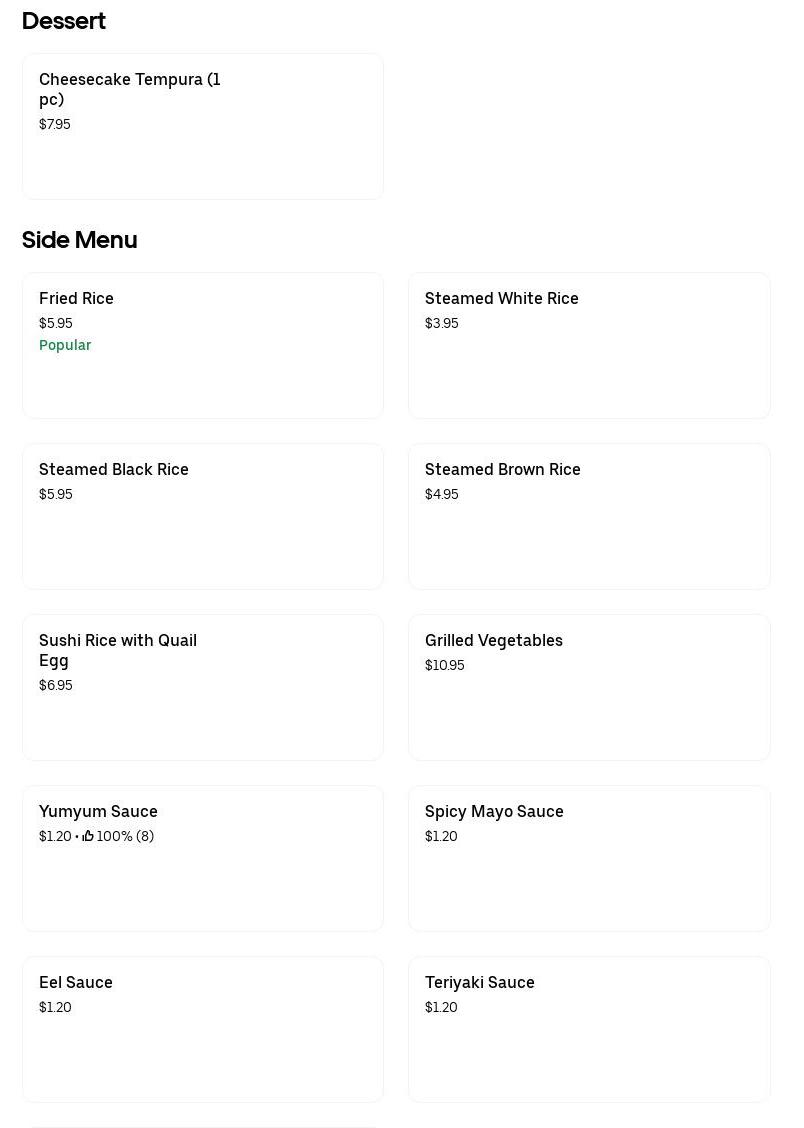Screen dimensions: 804x1128
Task: Open the Steamed Black Rice item
Action: [x=202, y=517]
